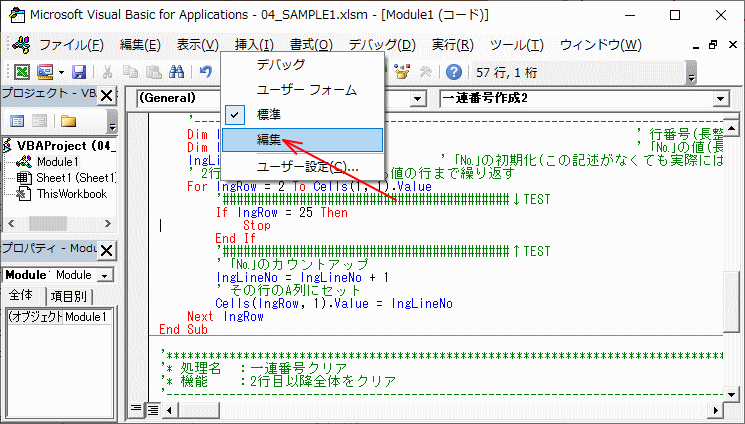Click the Copy toolbar icon
The height and width of the screenshot is (424, 745).
pos(130,72)
